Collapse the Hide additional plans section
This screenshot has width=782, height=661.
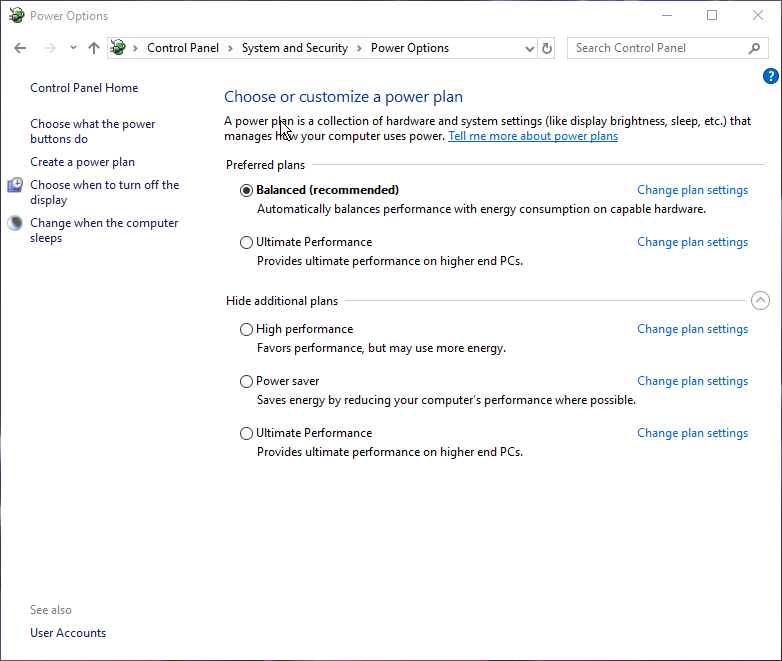point(759,300)
